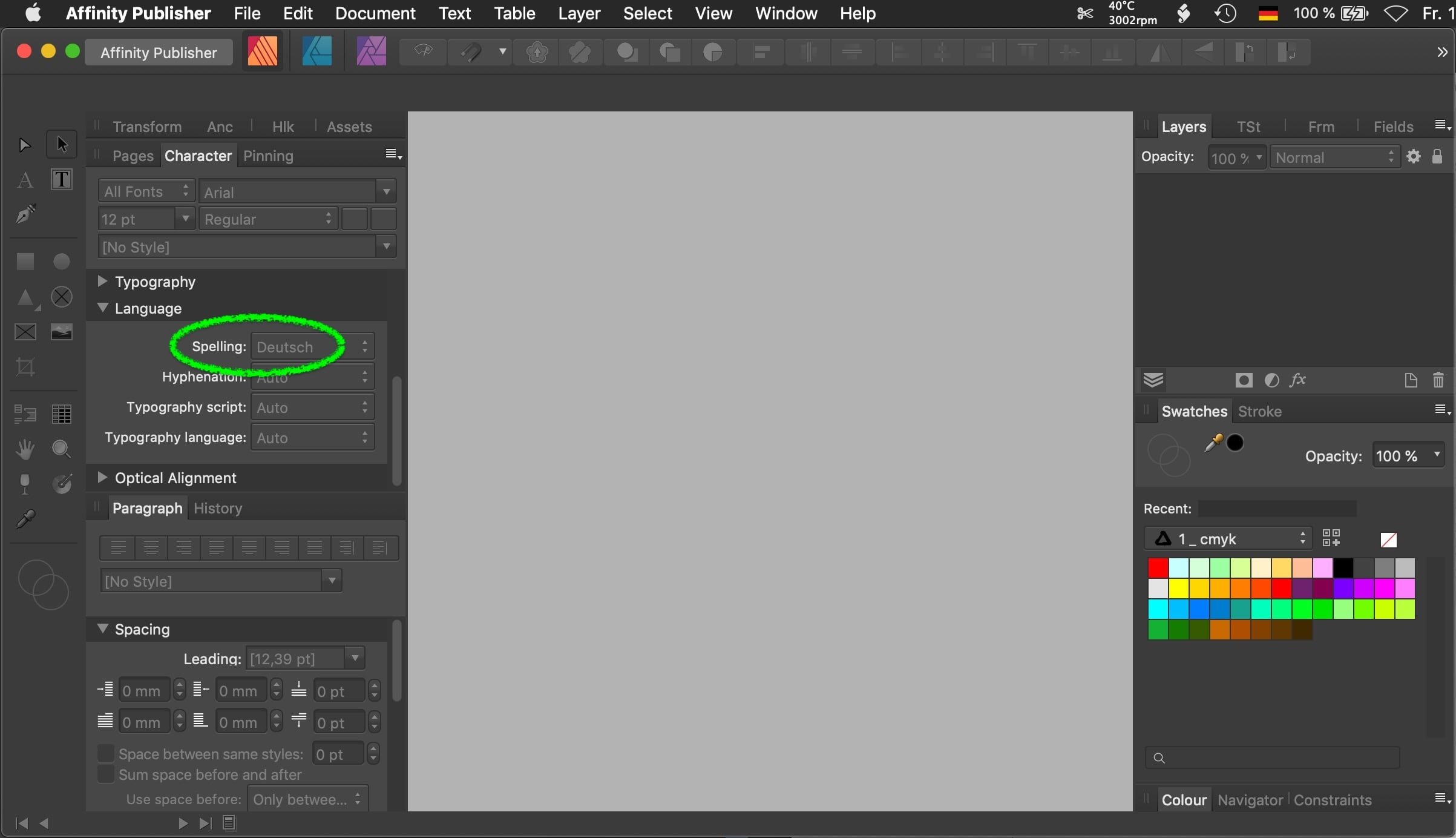Select the Artistic Text tool
The width and height of the screenshot is (1456, 838).
pyautogui.click(x=24, y=180)
